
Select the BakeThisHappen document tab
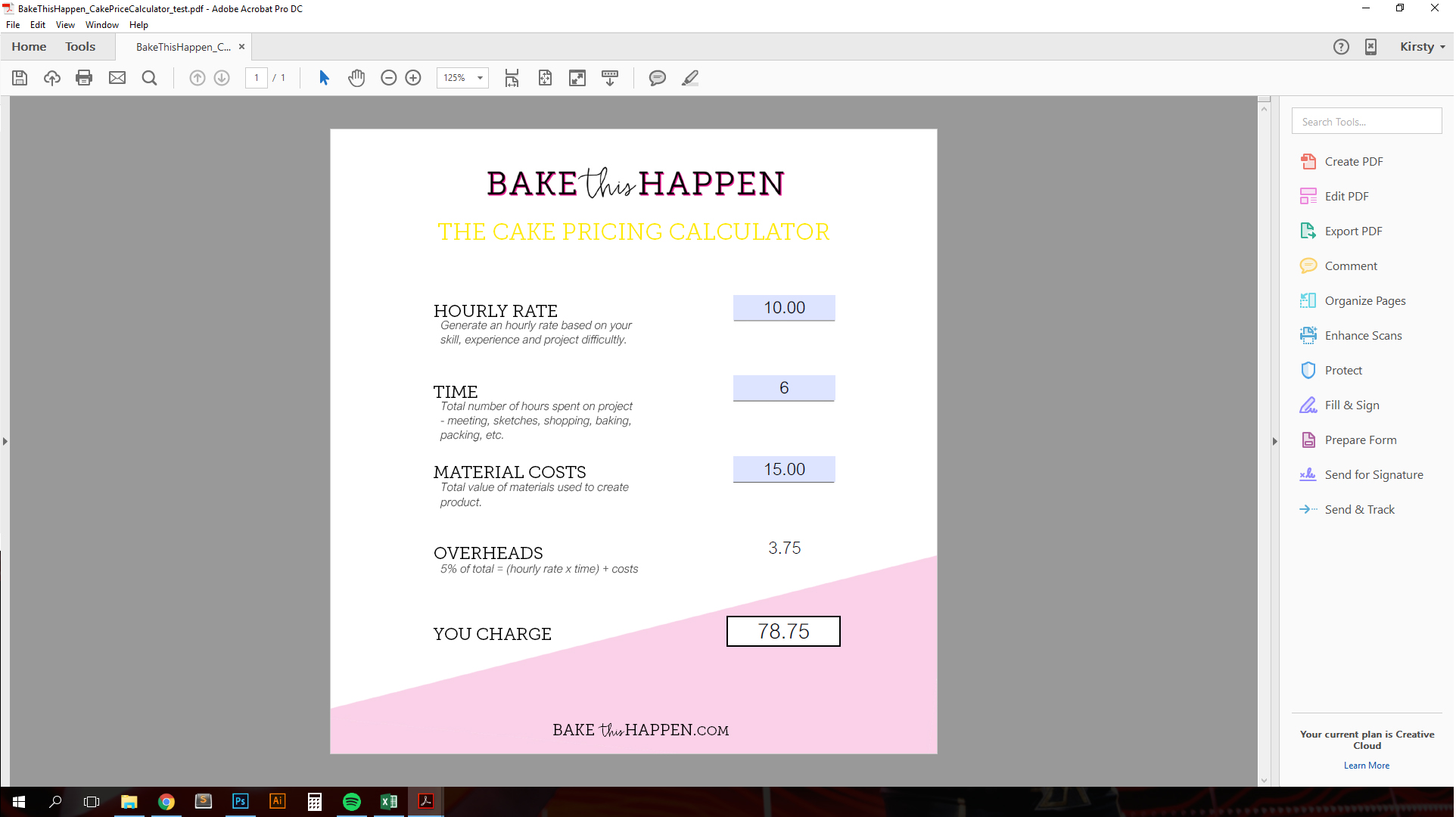183,47
